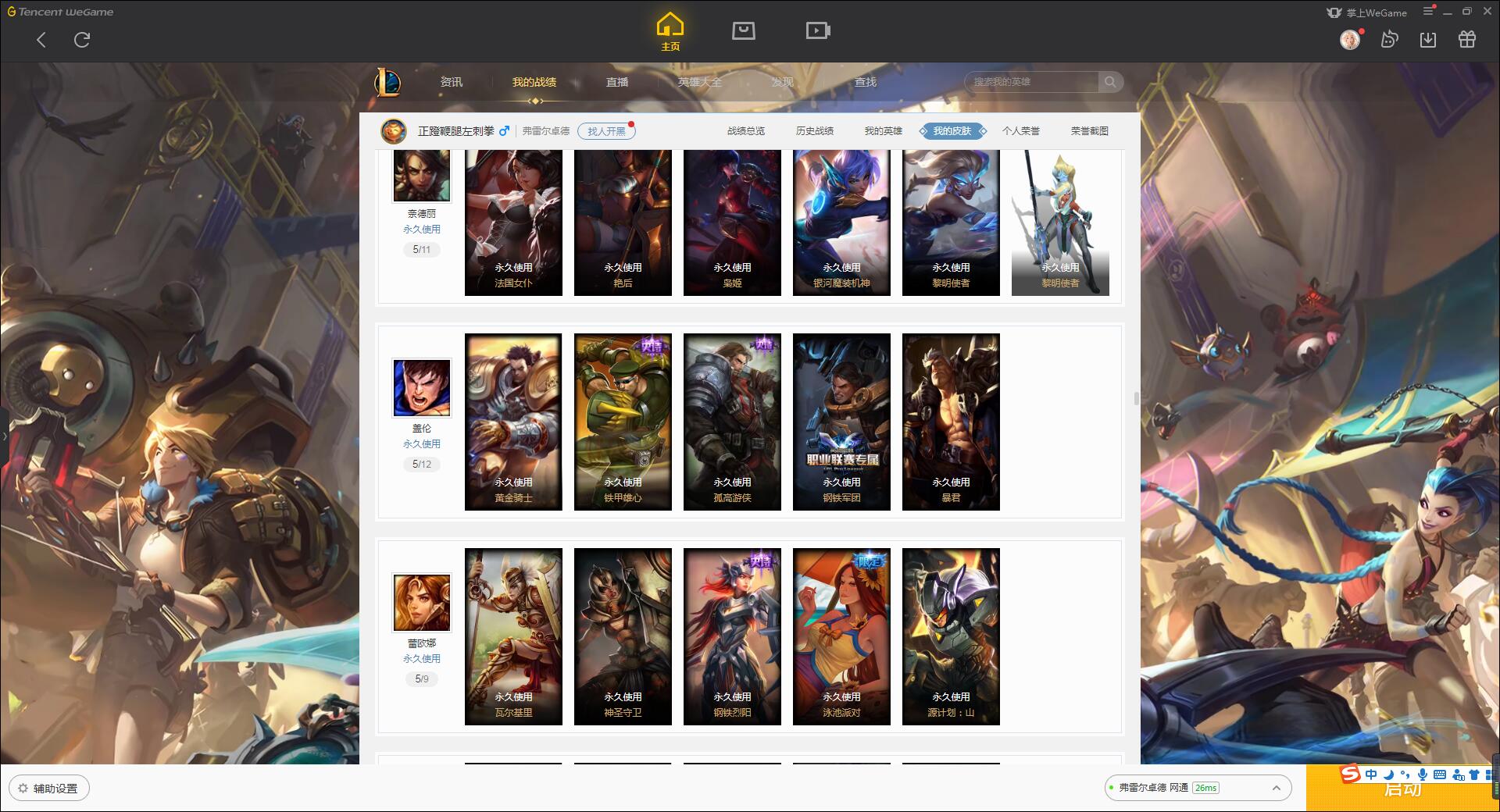The image size is (1500, 812).
Task: Open 历史战绩 sub-tab
Action: tap(815, 131)
